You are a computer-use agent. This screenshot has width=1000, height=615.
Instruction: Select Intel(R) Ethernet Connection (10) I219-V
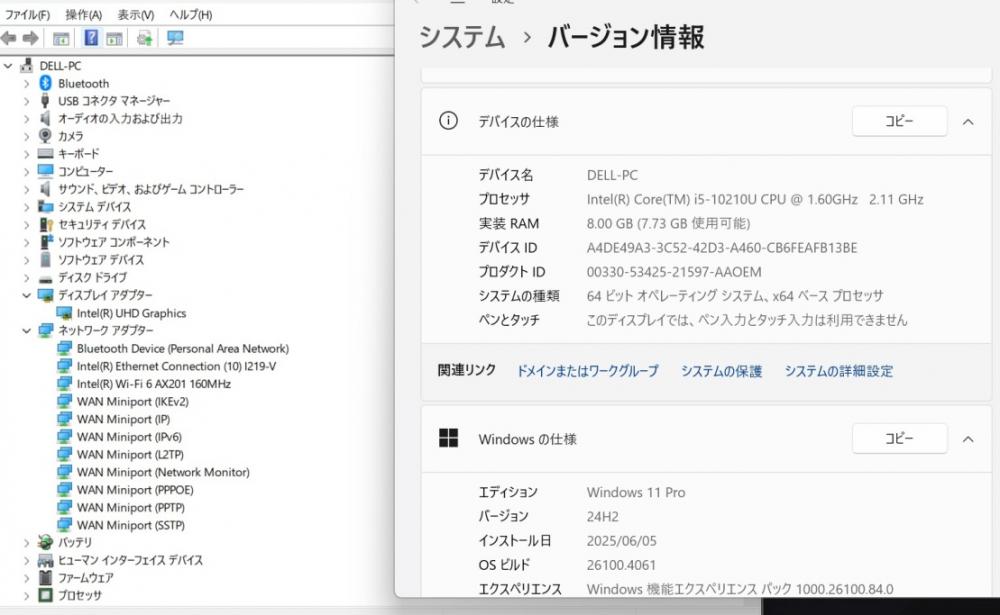tap(177, 366)
